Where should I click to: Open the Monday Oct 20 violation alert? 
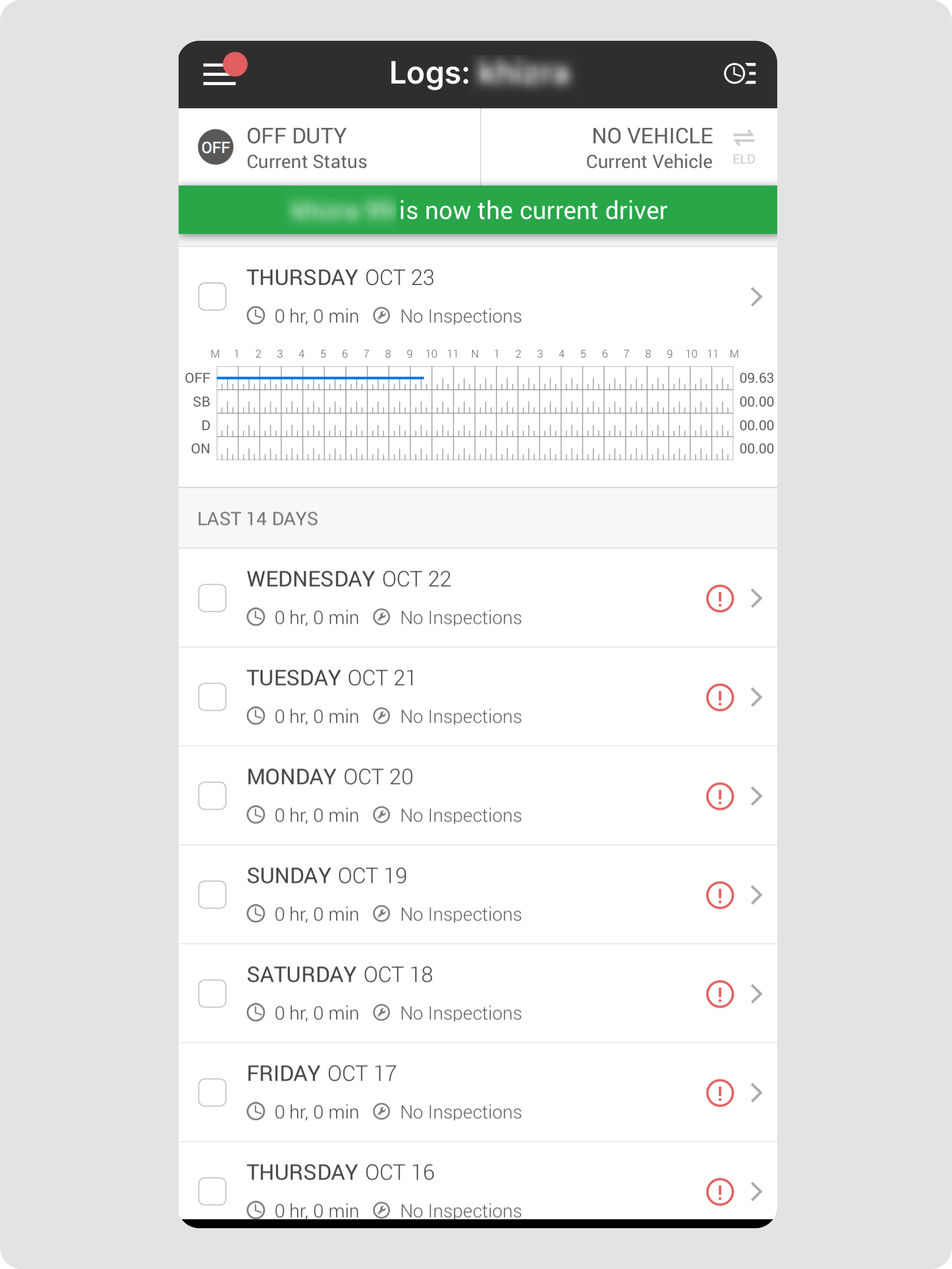tap(719, 796)
